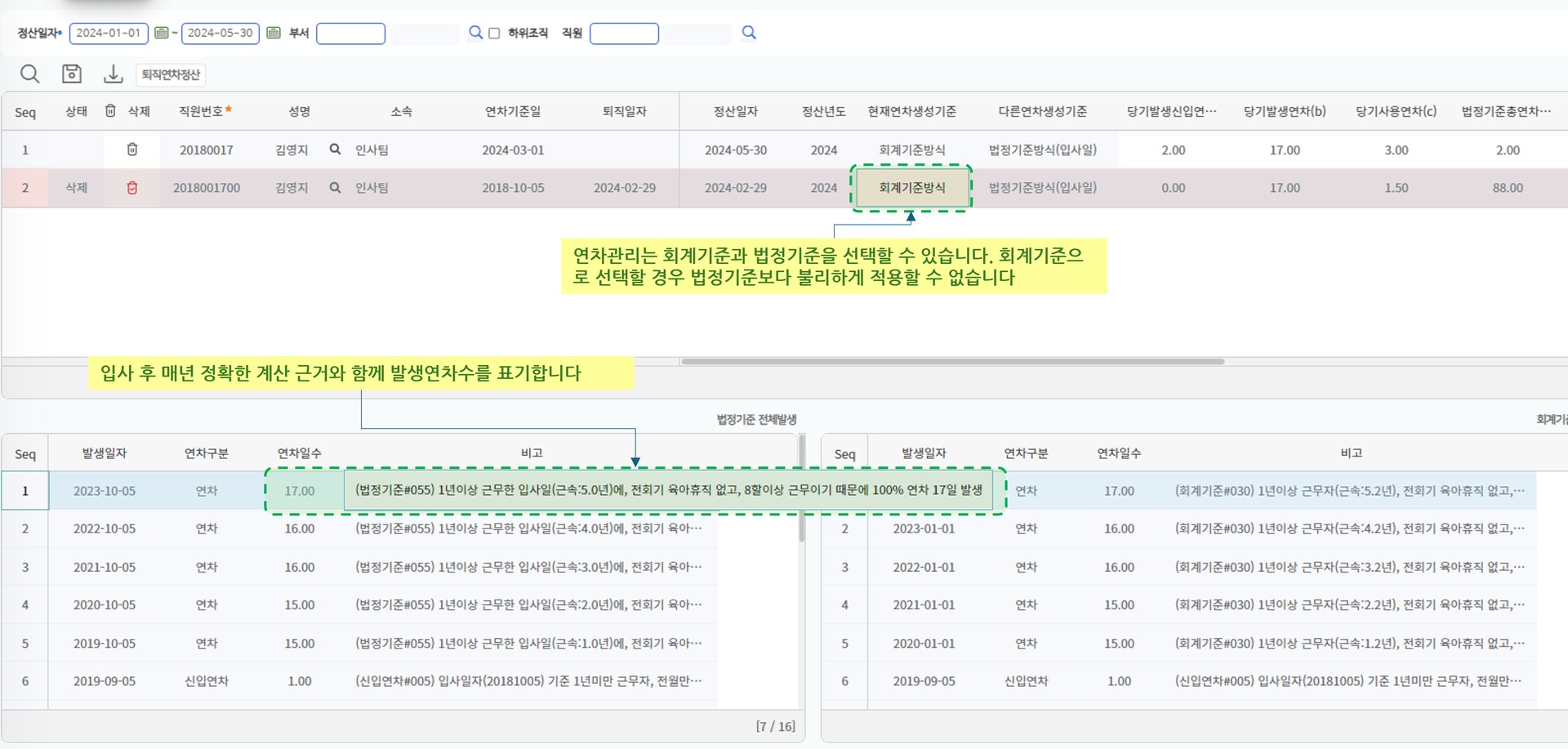The image size is (1568, 749).
Task: Click 당기발생연차(b) column header
Action: tap(1285, 111)
